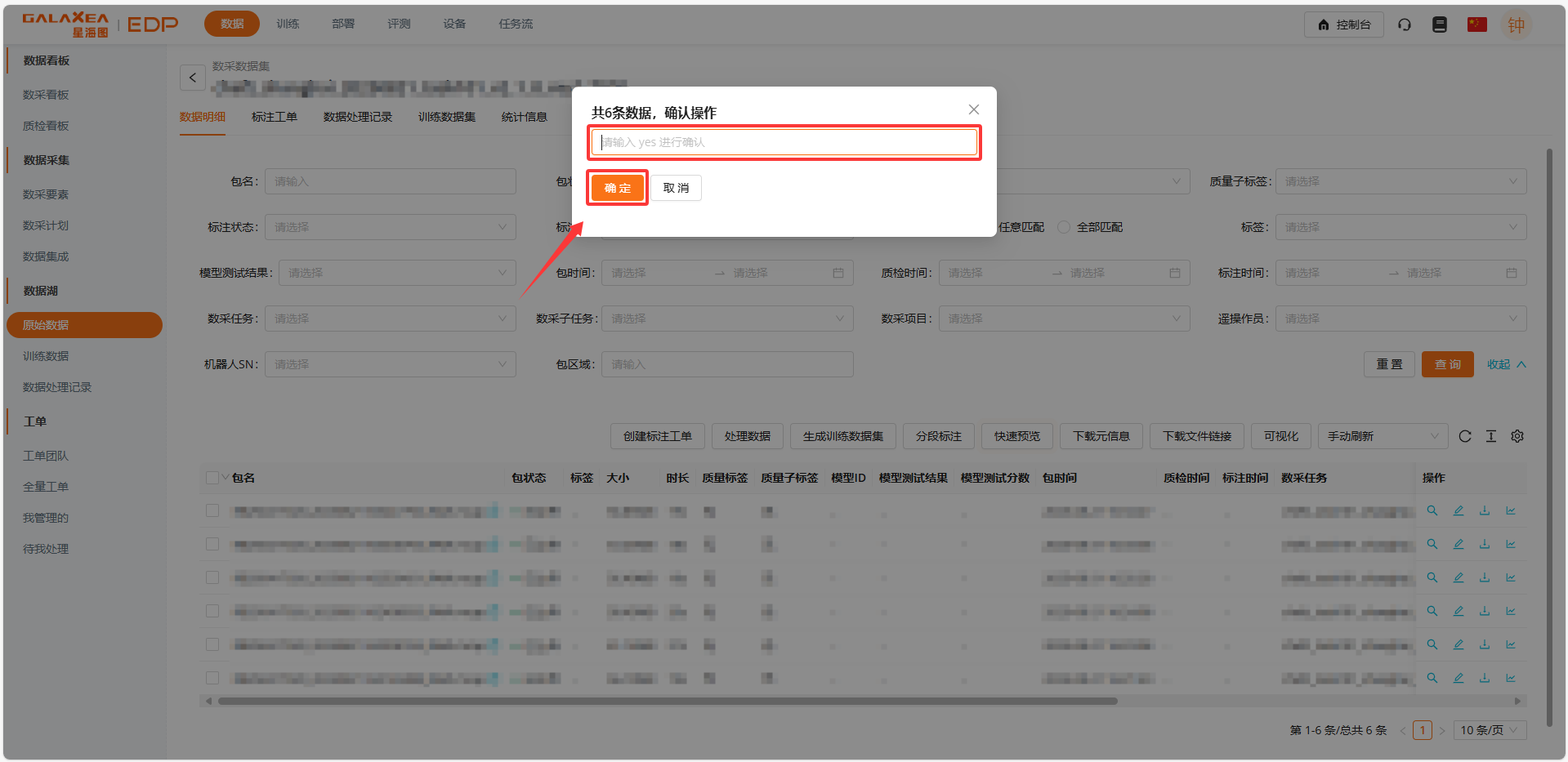
Task: Click the yes confirmation input field
Action: tap(784, 142)
